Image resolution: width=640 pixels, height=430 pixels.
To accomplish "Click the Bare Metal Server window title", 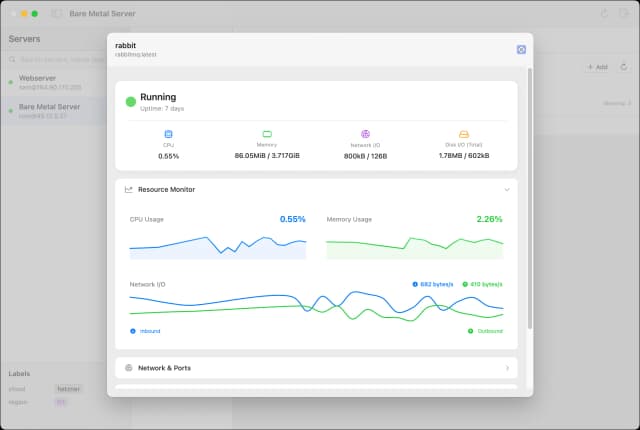I will [102, 13].
